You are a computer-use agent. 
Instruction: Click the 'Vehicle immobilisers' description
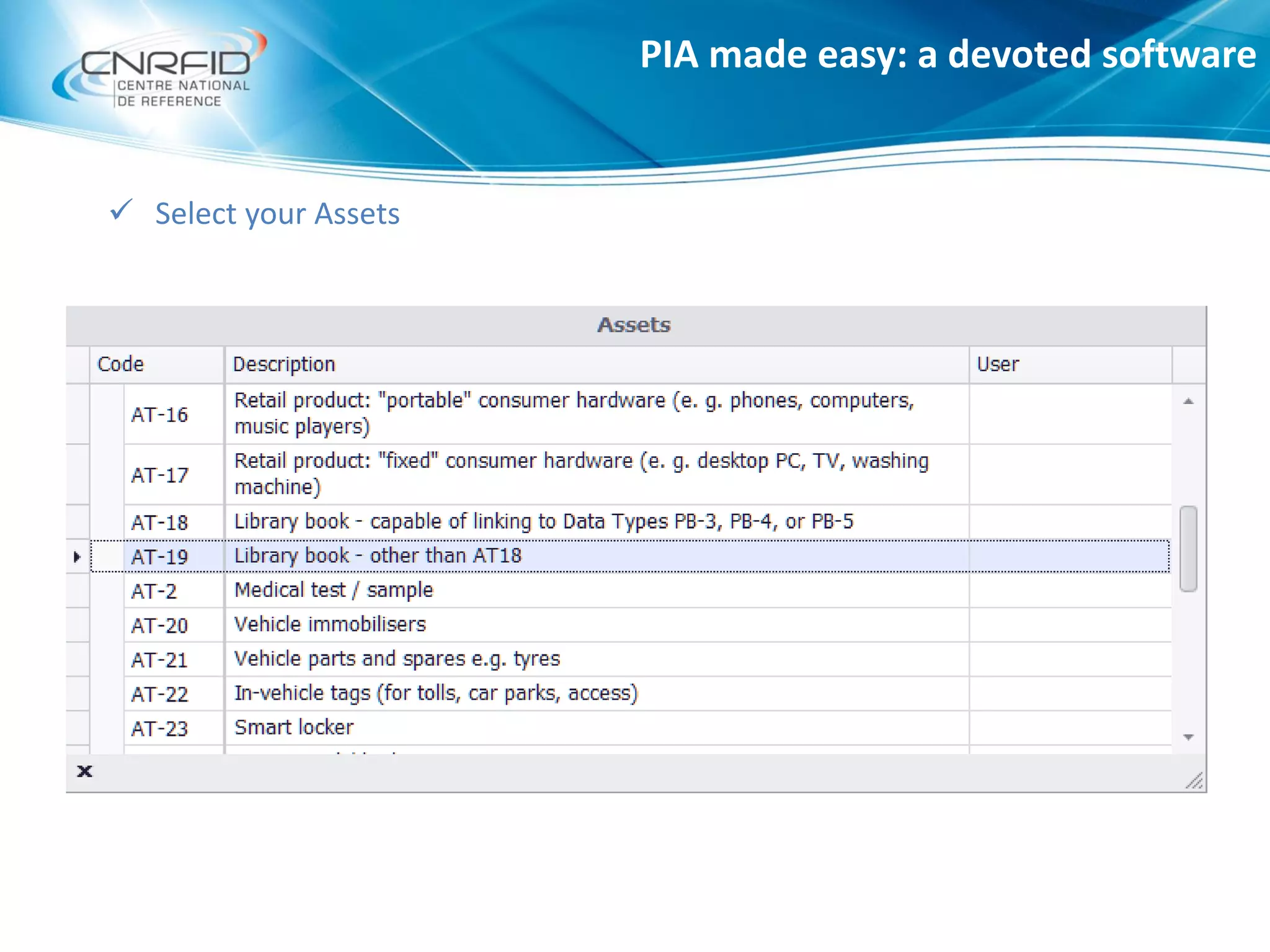(597, 625)
